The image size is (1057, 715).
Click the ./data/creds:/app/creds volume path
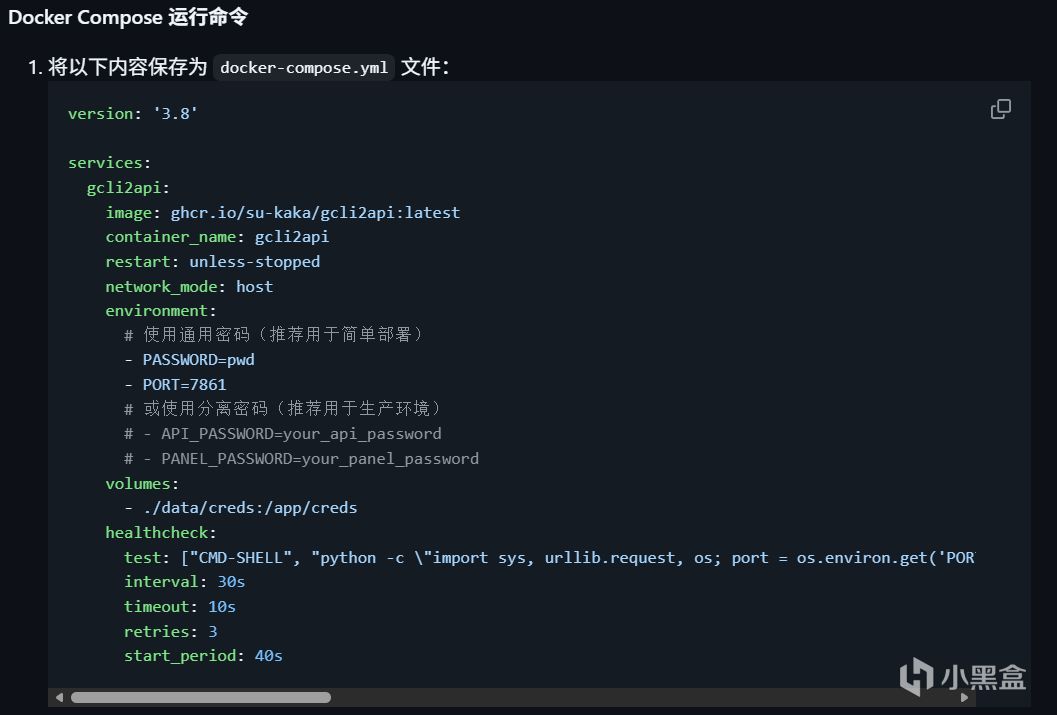(x=250, y=508)
